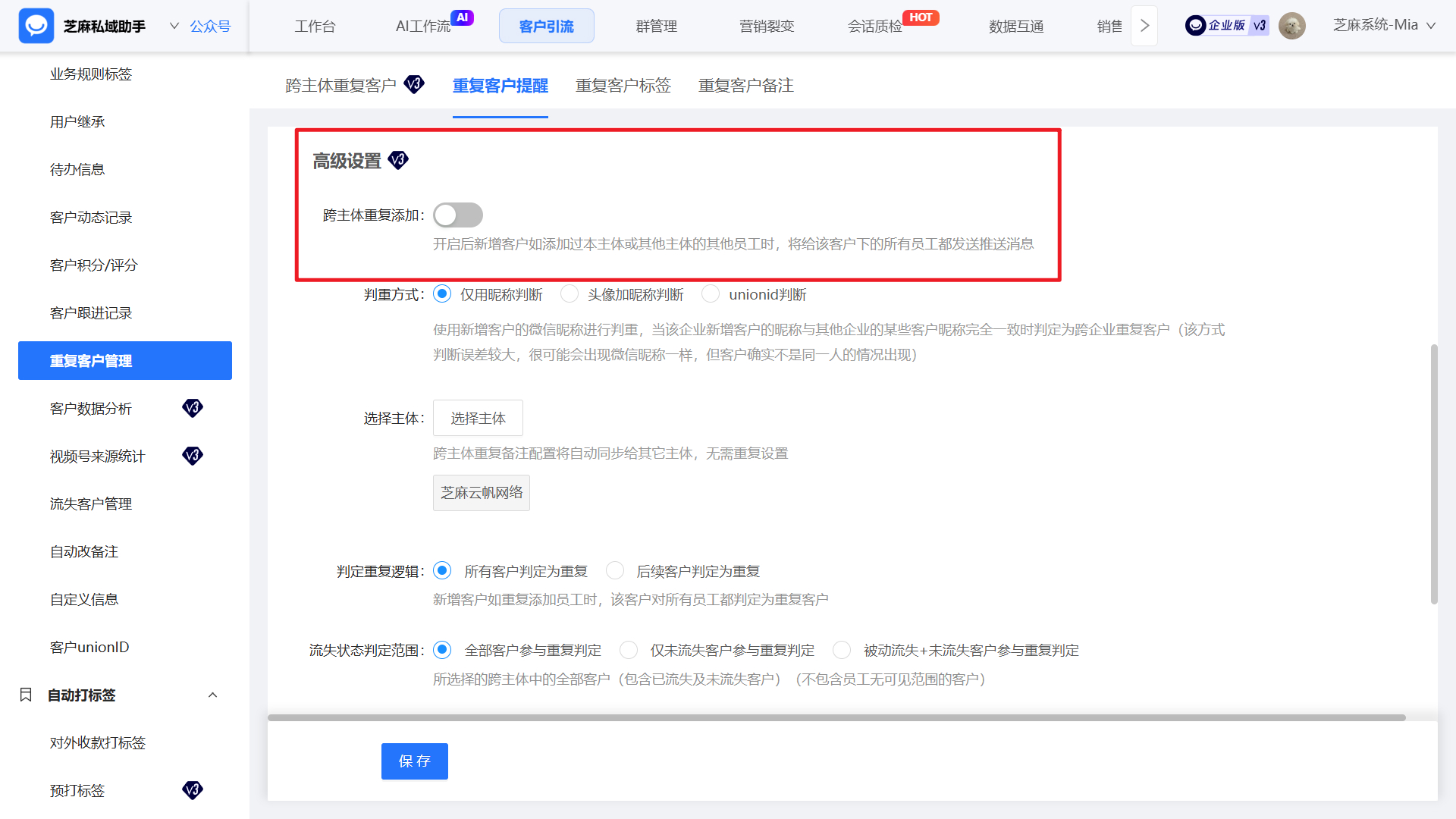The image size is (1456, 819).
Task: Open 客户unionID in sidebar
Action: pos(89,647)
